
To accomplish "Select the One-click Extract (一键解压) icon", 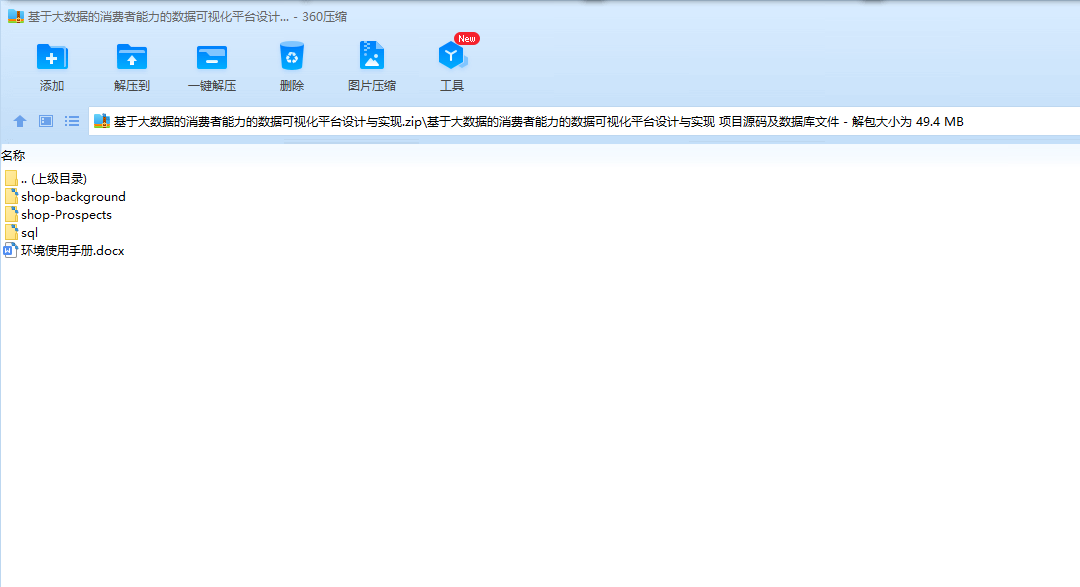I will pos(211,57).
